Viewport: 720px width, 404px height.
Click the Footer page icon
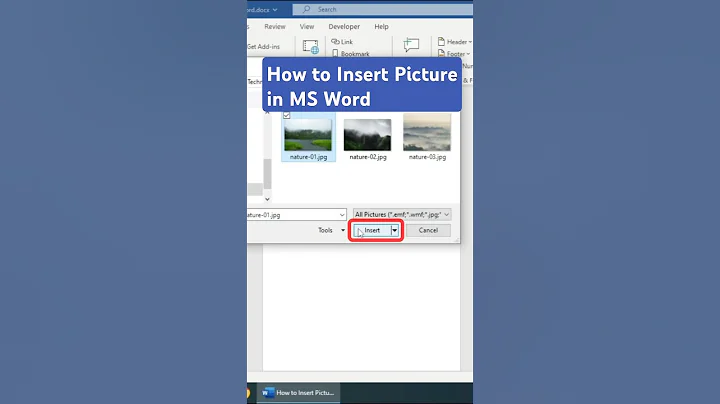pos(441,54)
